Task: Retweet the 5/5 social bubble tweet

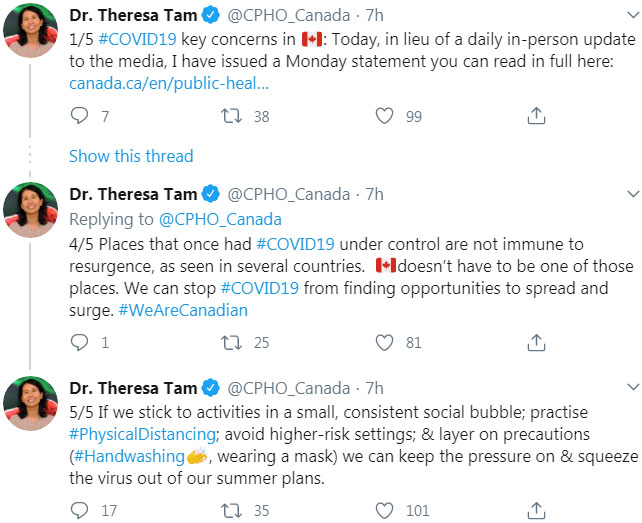Action: coord(230,510)
